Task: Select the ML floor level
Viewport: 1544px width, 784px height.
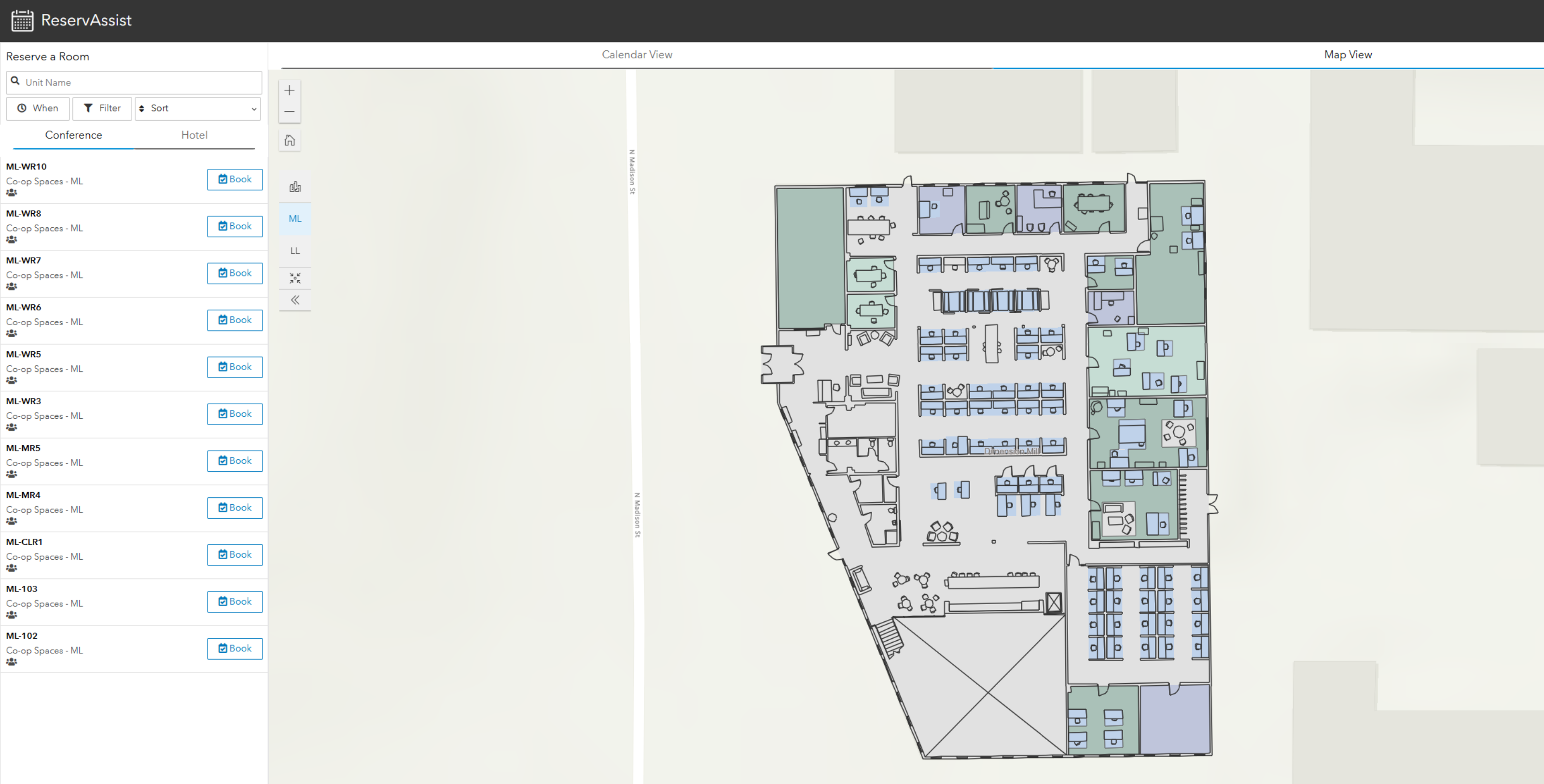Action: (295, 219)
